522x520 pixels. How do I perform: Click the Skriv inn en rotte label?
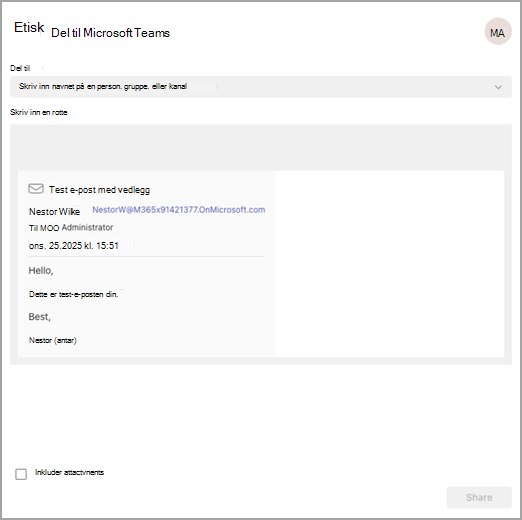point(39,112)
